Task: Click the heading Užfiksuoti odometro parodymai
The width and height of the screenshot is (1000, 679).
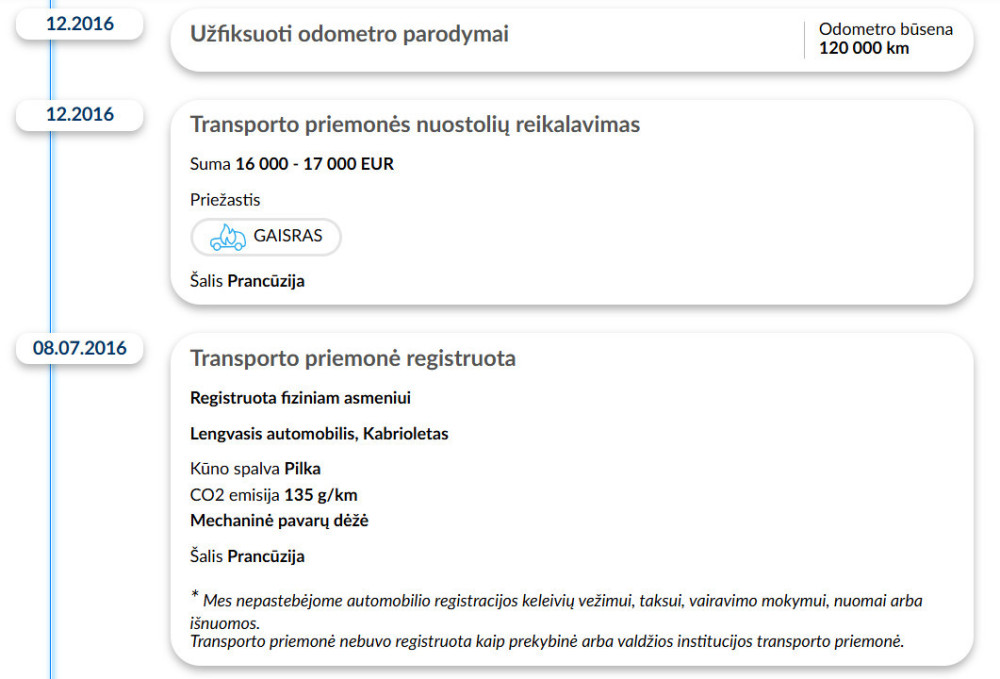Action: [349, 34]
